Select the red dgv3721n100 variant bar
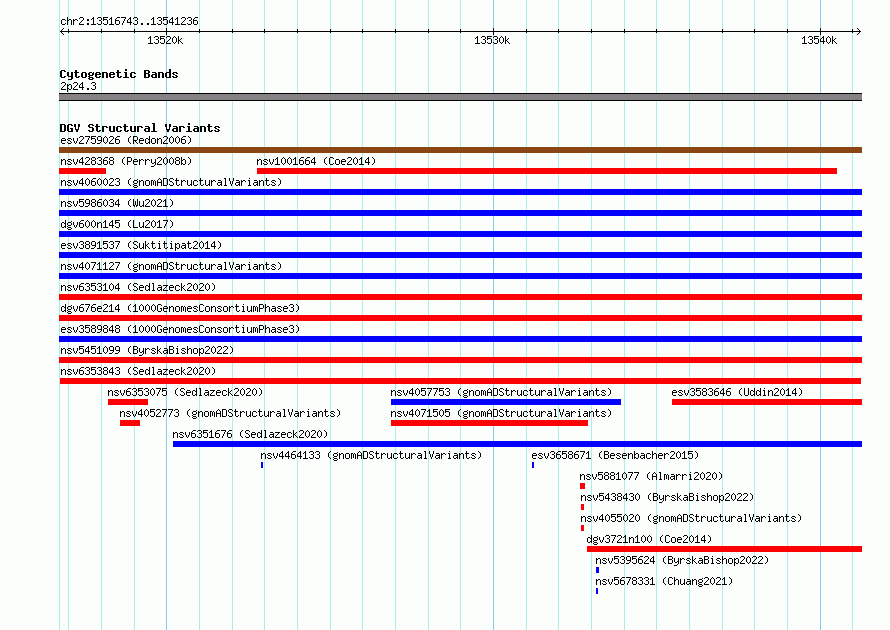890x630 pixels. [724, 549]
